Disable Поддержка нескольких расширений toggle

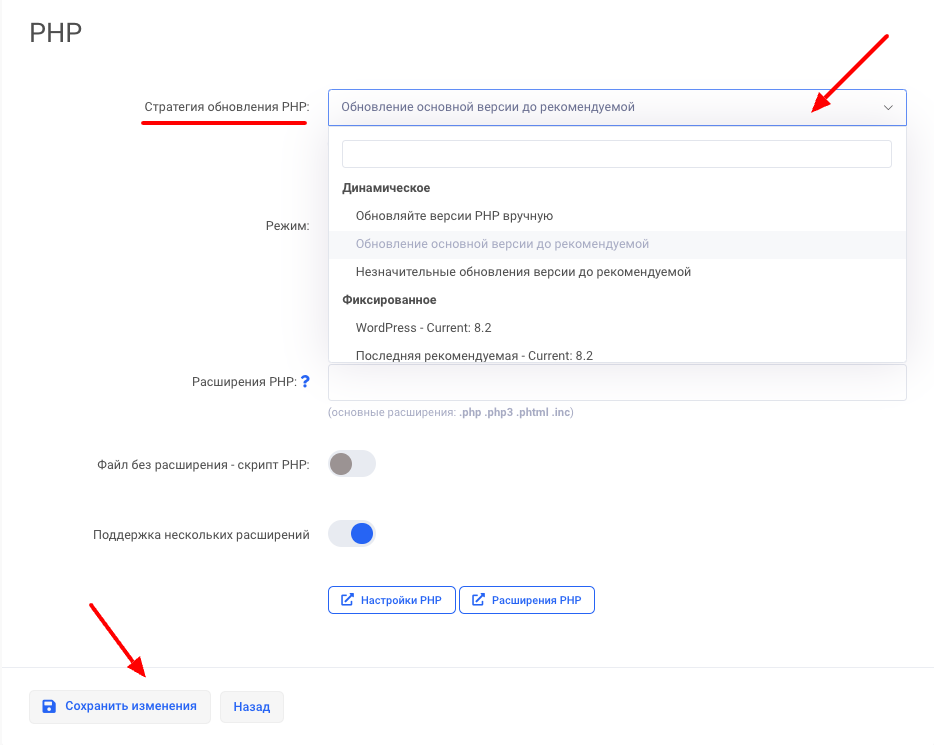(351, 534)
